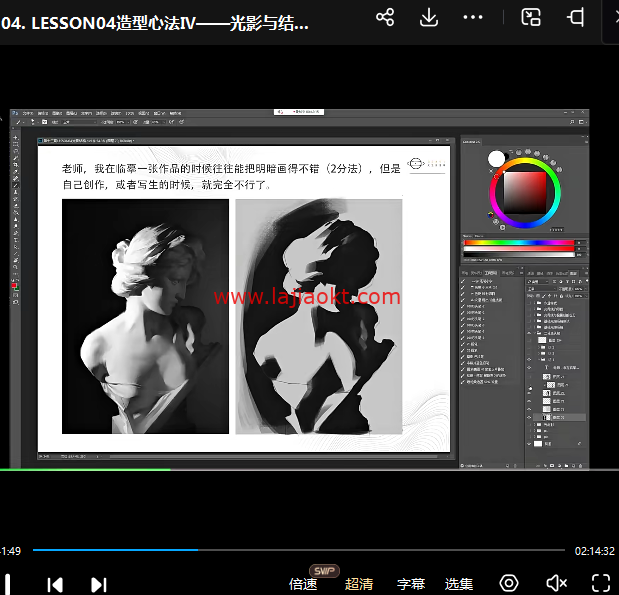Select the Rectangular Marquee tool
Screen dimensions: 619x595
click(x=16, y=145)
